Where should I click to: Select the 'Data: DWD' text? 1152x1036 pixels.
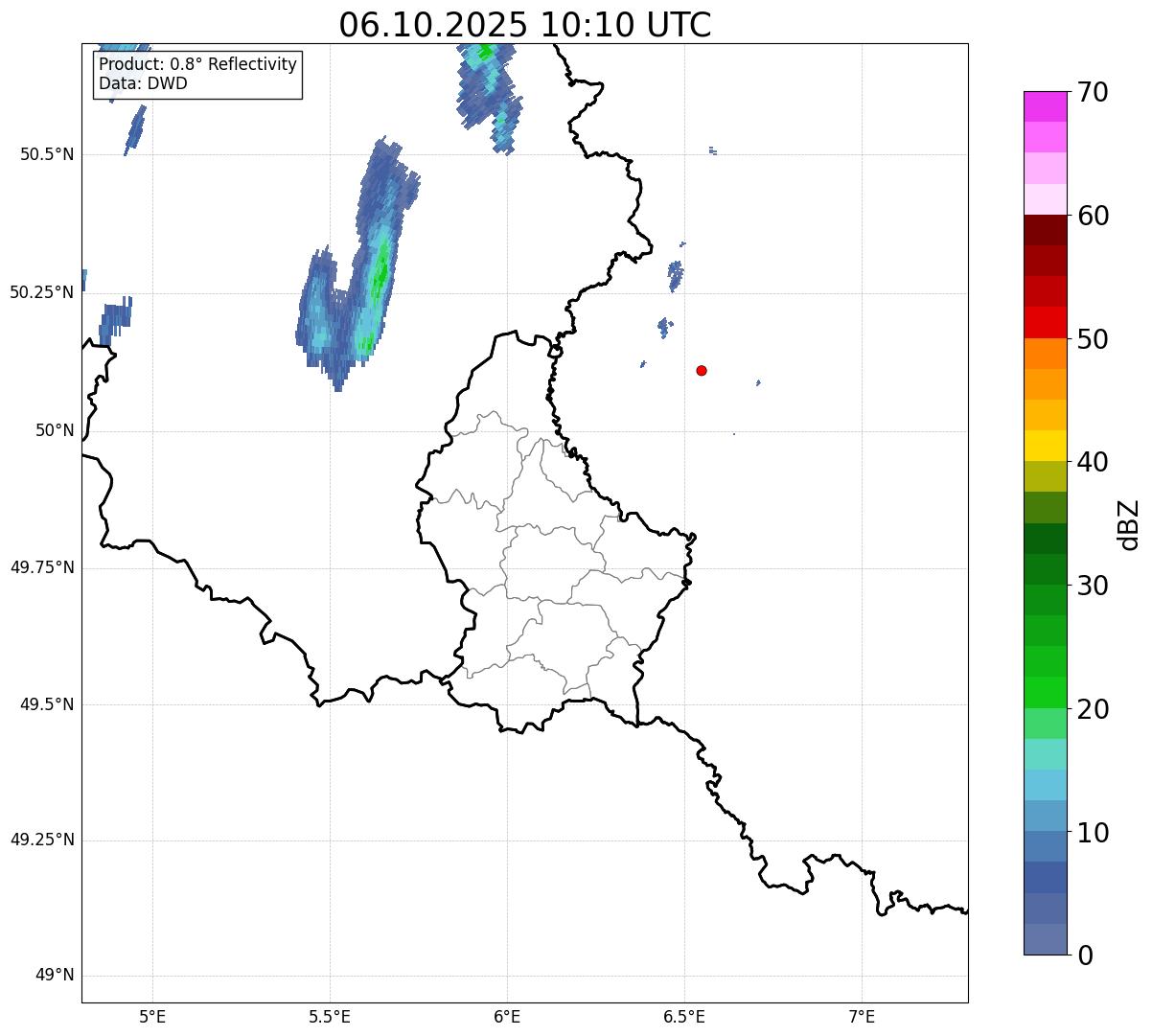point(143,83)
